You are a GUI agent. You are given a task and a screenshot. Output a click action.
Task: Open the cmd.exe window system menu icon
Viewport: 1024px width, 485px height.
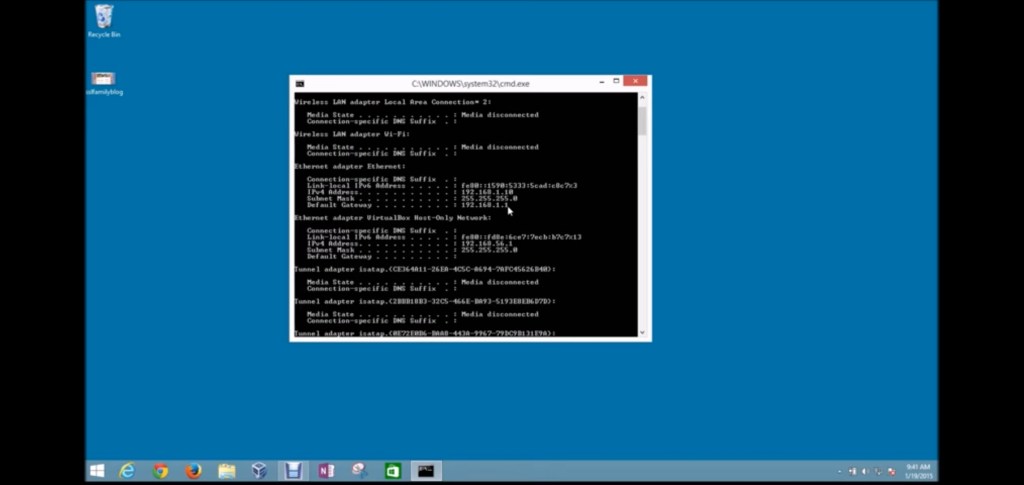pyautogui.click(x=299, y=83)
